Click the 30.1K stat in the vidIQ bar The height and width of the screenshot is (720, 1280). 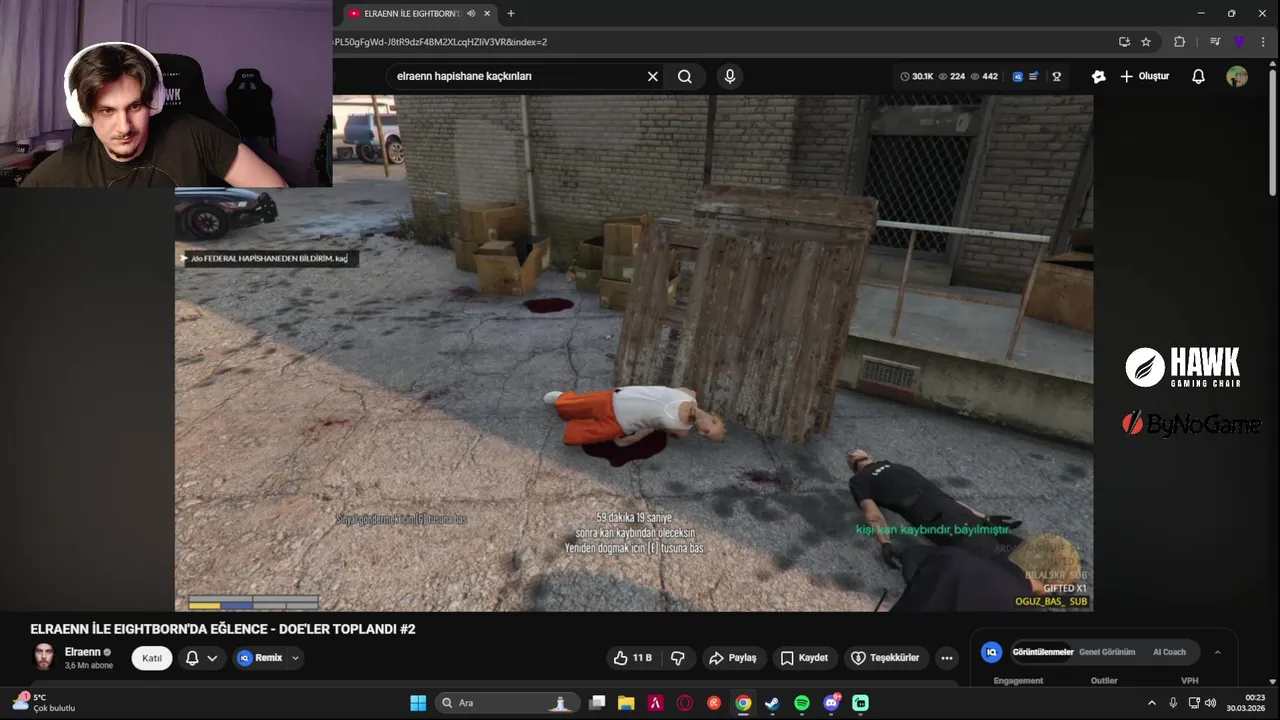pos(916,76)
